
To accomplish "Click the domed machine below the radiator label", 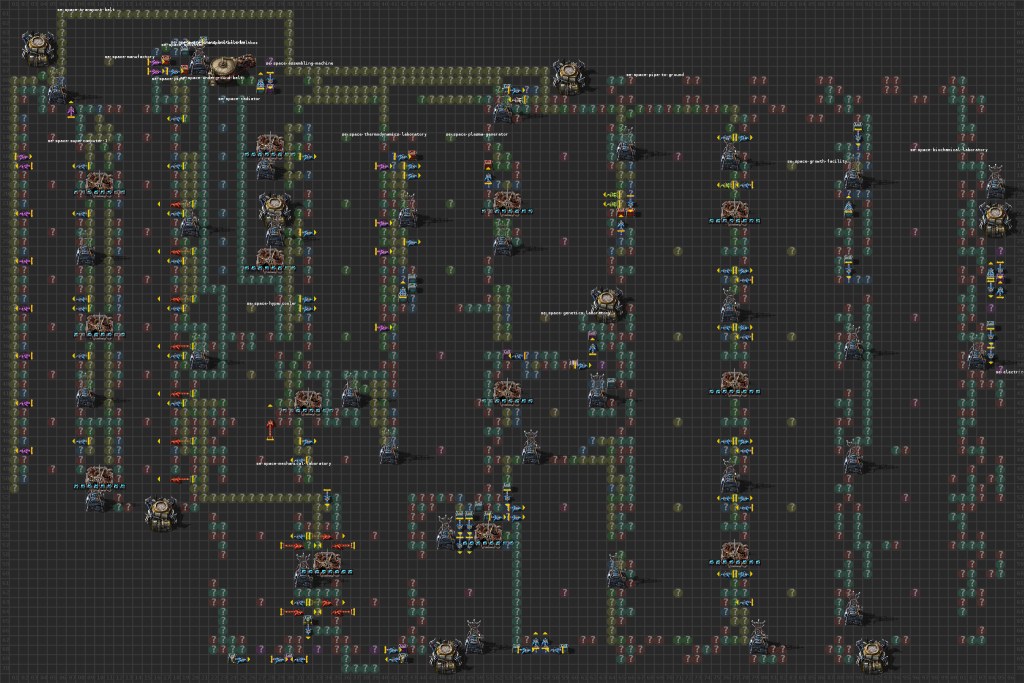I will click(274, 208).
